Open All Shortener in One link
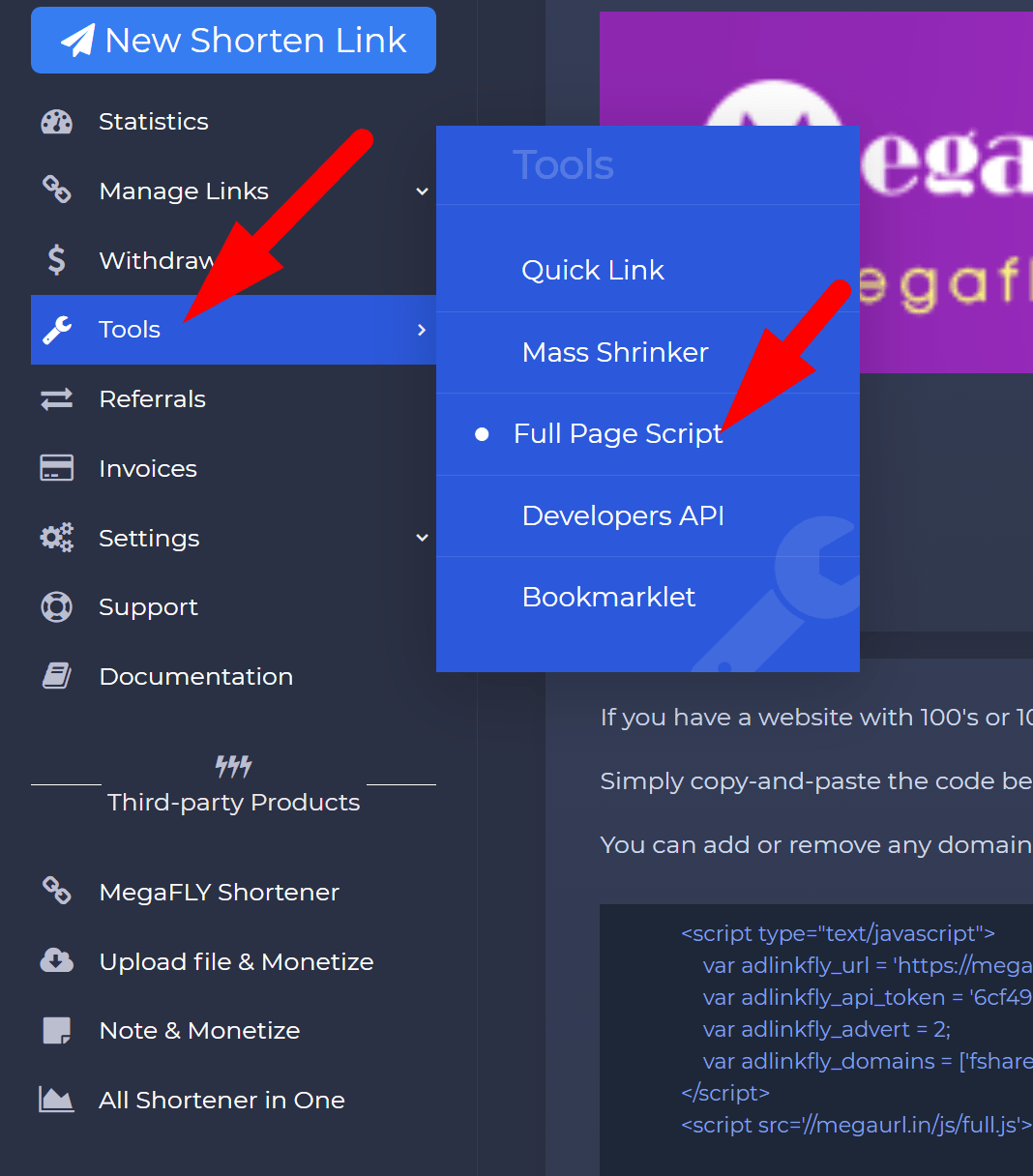Screen dimensions: 1033x1176 tap(221, 1101)
